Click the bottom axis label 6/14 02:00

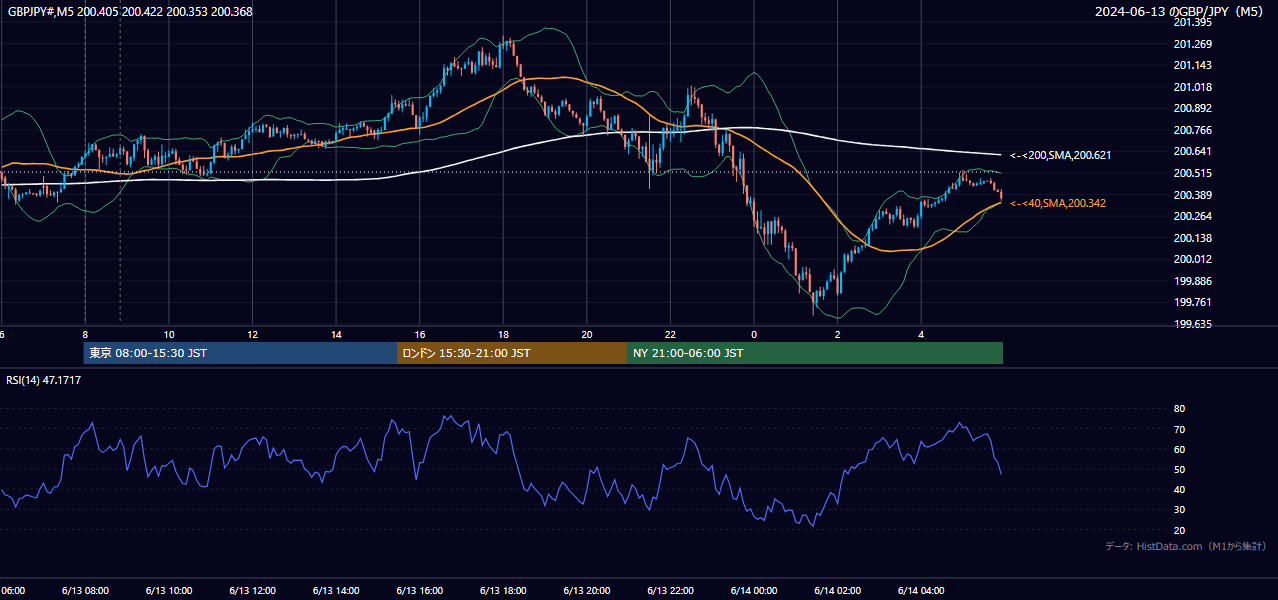point(838,591)
